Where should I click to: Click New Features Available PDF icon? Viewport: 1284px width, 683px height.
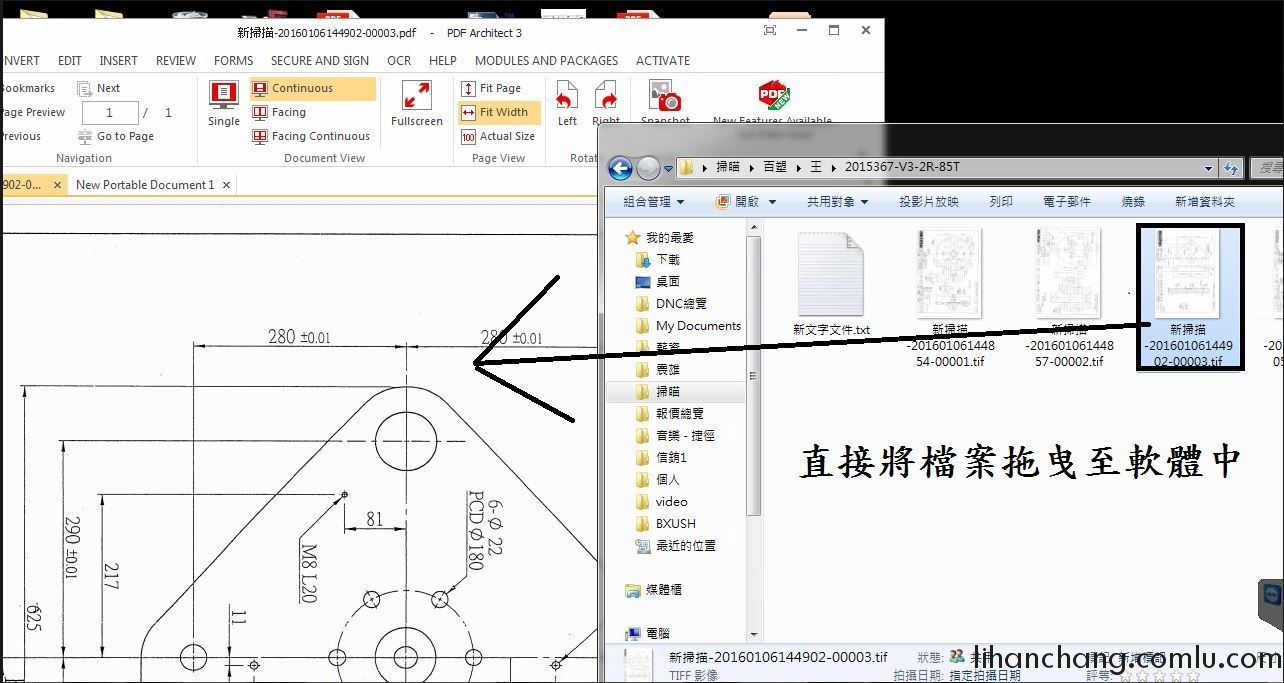point(773,97)
